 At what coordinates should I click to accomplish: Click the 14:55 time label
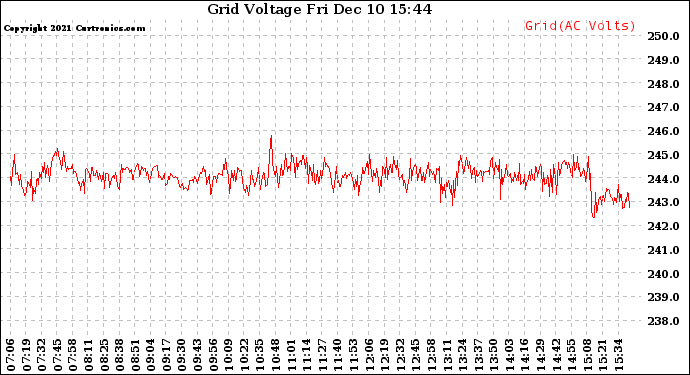[x=573, y=355]
